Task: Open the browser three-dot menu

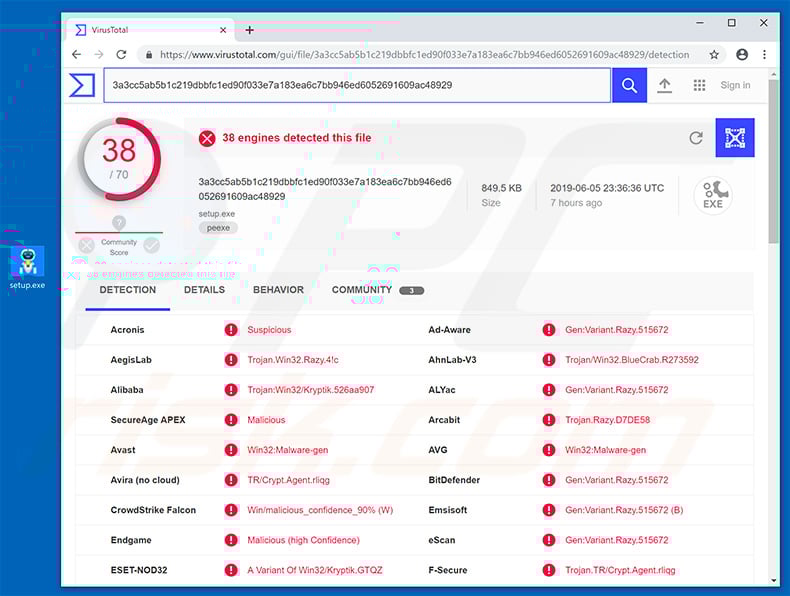Action: pos(764,54)
